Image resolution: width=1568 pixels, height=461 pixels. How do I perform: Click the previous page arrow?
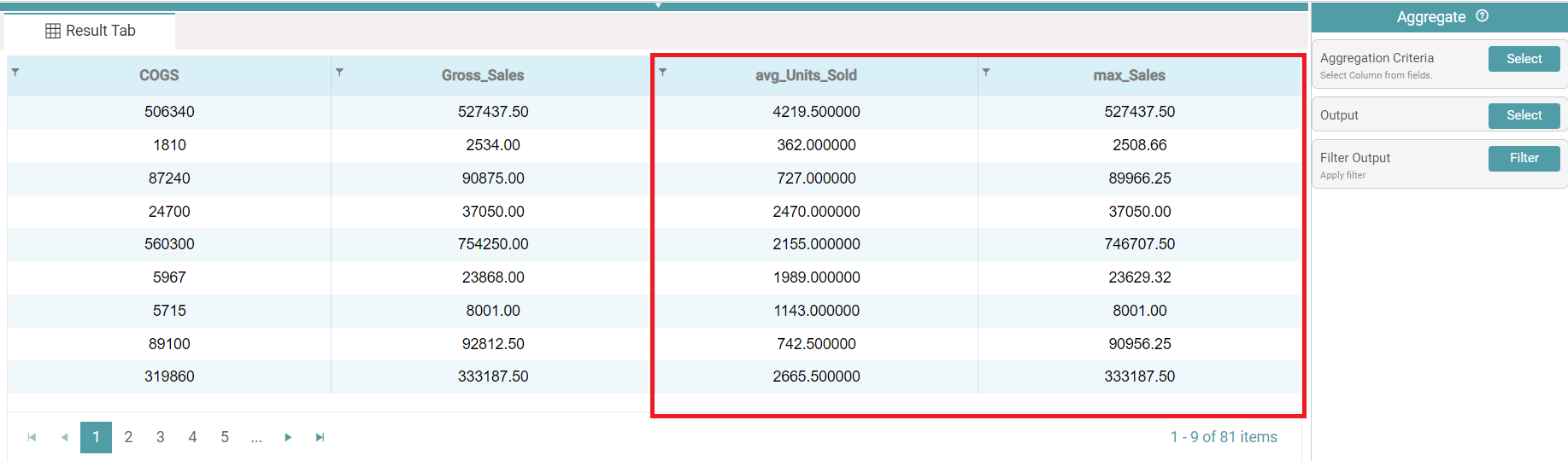64,437
